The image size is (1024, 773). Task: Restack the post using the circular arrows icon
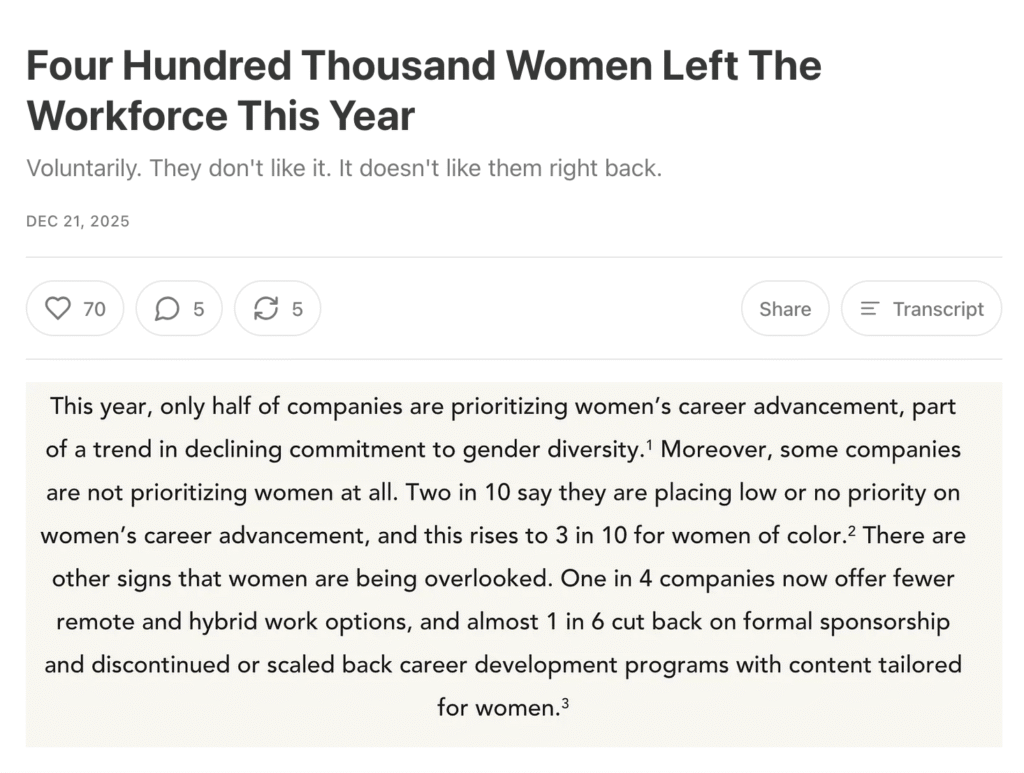point(266,309)
